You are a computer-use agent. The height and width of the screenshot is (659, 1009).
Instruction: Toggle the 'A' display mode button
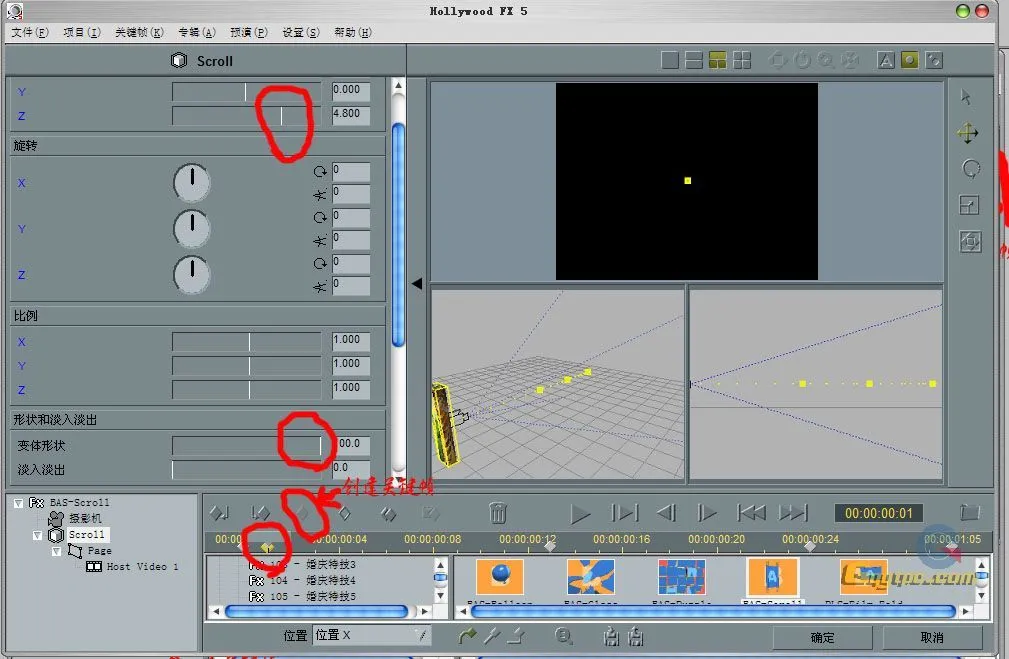click(886, 61)
